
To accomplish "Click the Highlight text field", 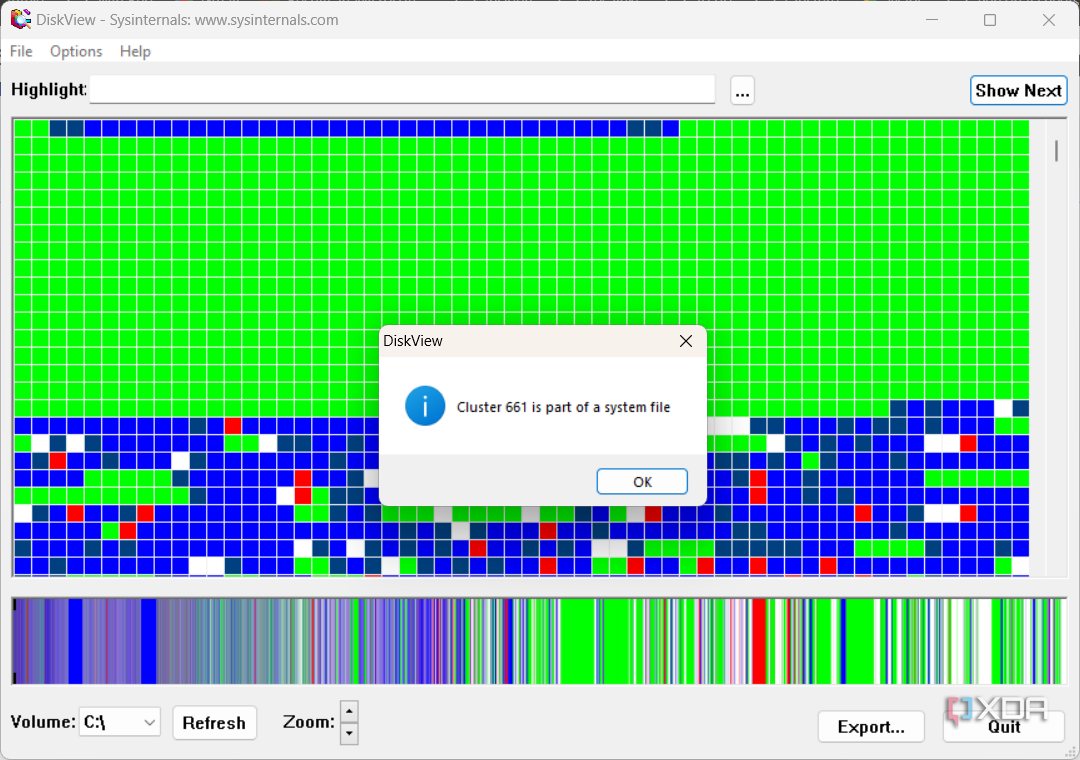I will (x=402, y=90).
